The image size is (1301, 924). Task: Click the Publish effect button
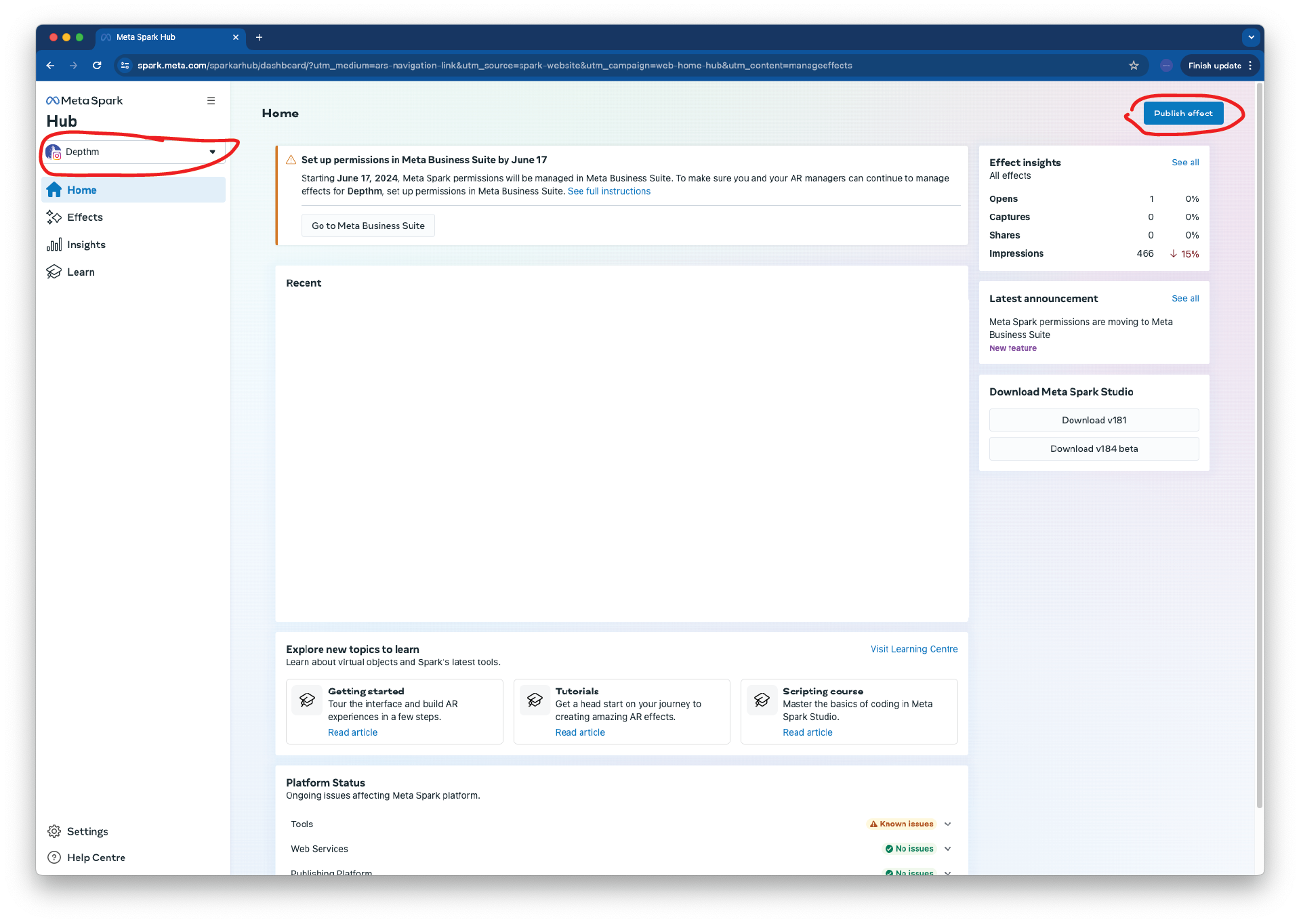(1182, 114)
